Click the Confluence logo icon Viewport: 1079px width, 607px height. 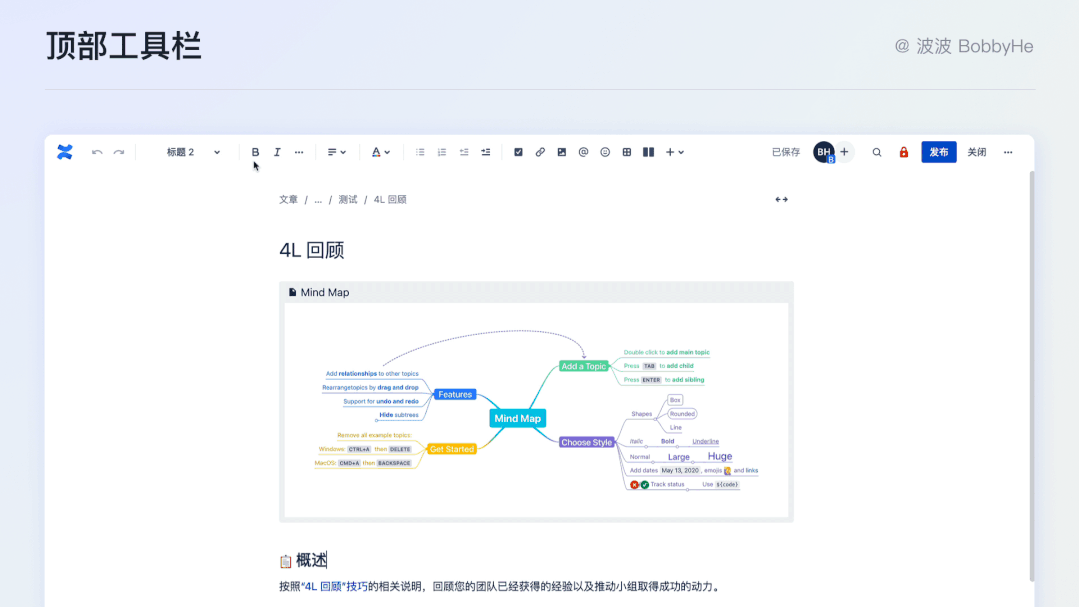tap(65, 152)
